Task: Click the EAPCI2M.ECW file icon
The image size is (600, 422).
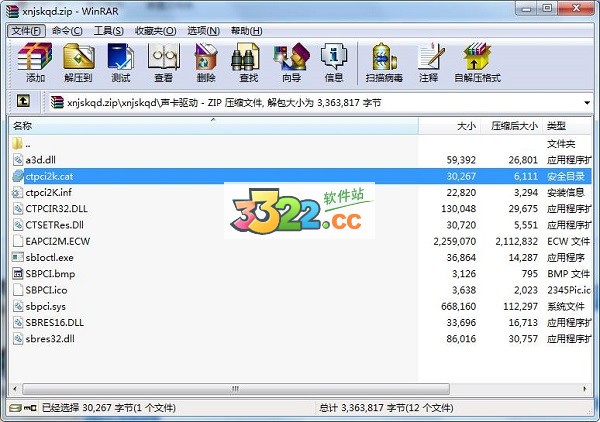Action: tap(18, 241)
